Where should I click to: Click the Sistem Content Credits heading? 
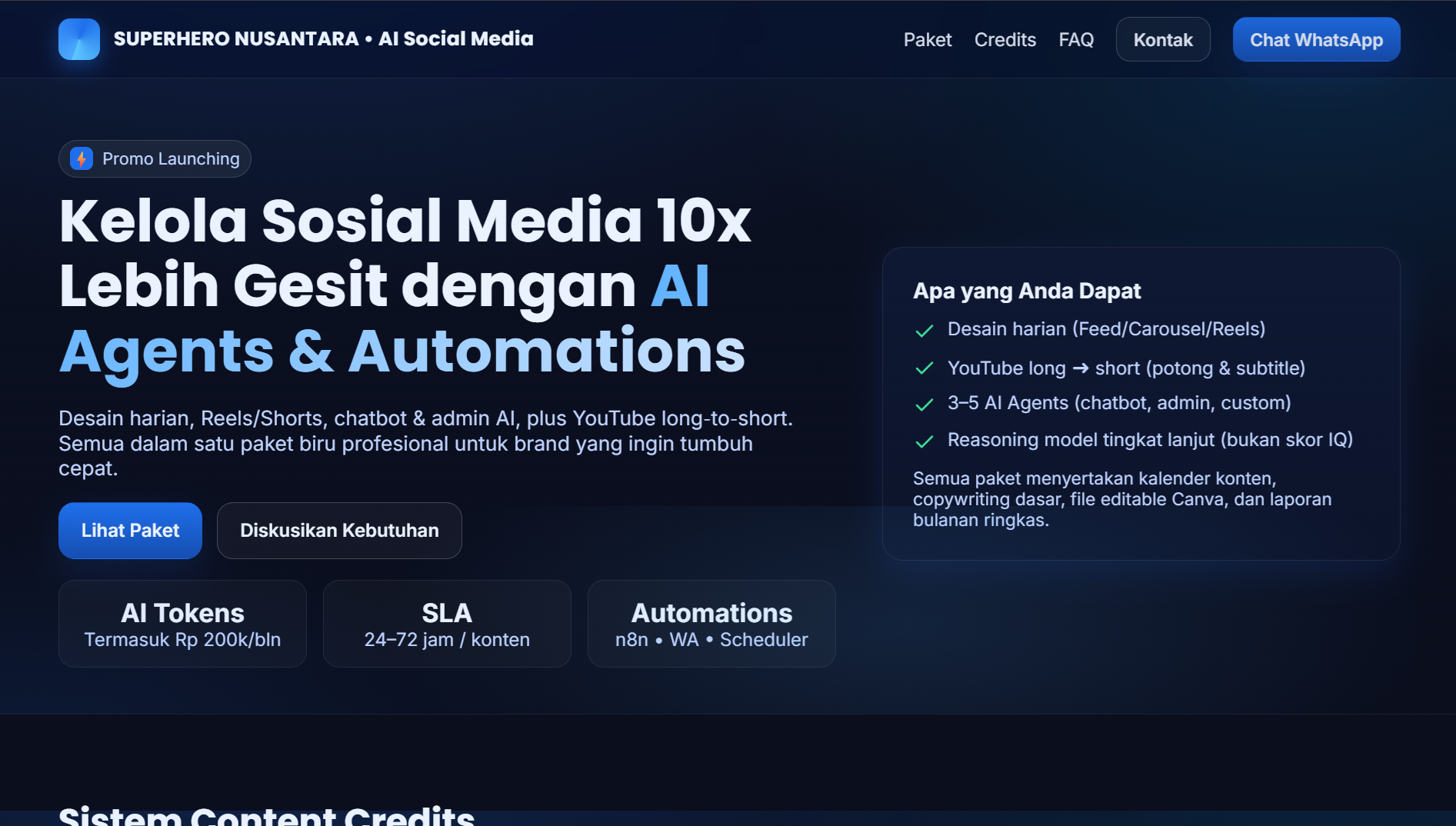pos(266,815)
